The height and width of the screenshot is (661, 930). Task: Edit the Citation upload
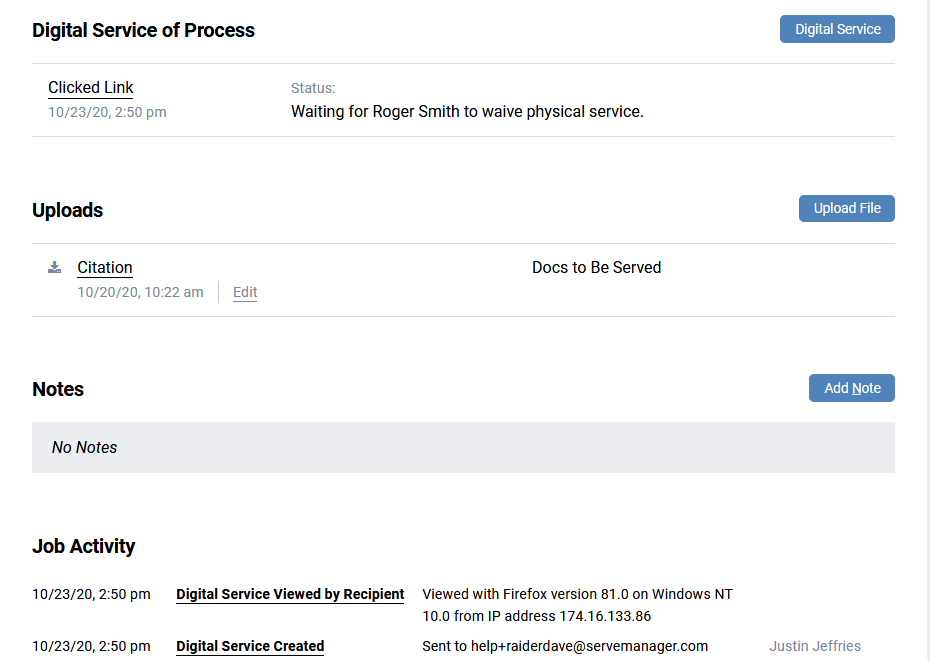click(x=245, y=293)
